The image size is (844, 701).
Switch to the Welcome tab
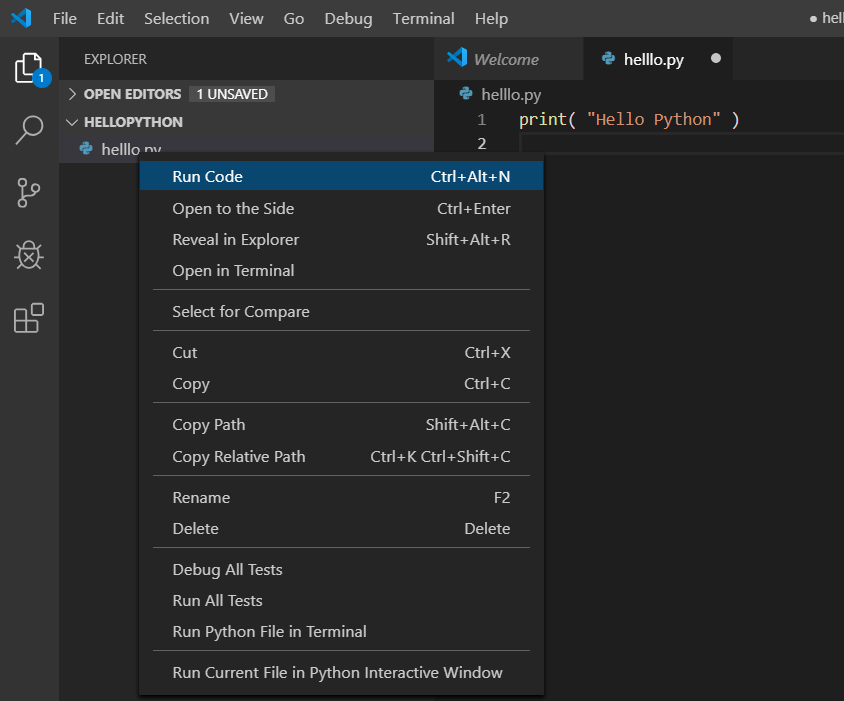[x=509, y=59]
